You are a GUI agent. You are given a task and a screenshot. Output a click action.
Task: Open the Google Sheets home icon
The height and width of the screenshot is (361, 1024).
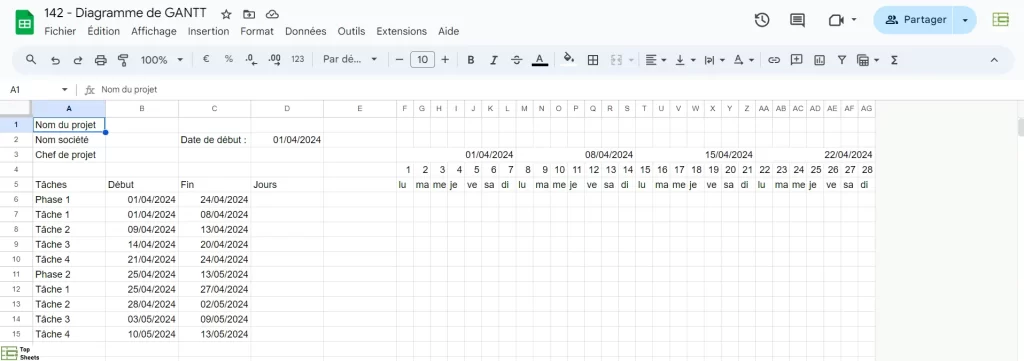(x=24, y=23)
